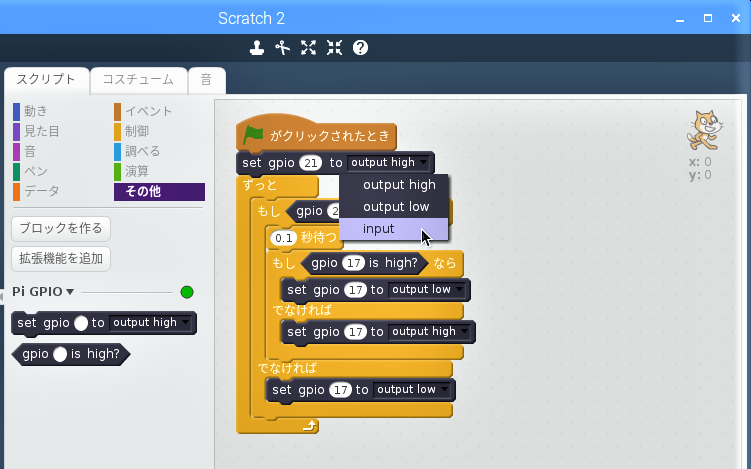
Task: Select the その他 block category
Action: (x=159, y=192)
